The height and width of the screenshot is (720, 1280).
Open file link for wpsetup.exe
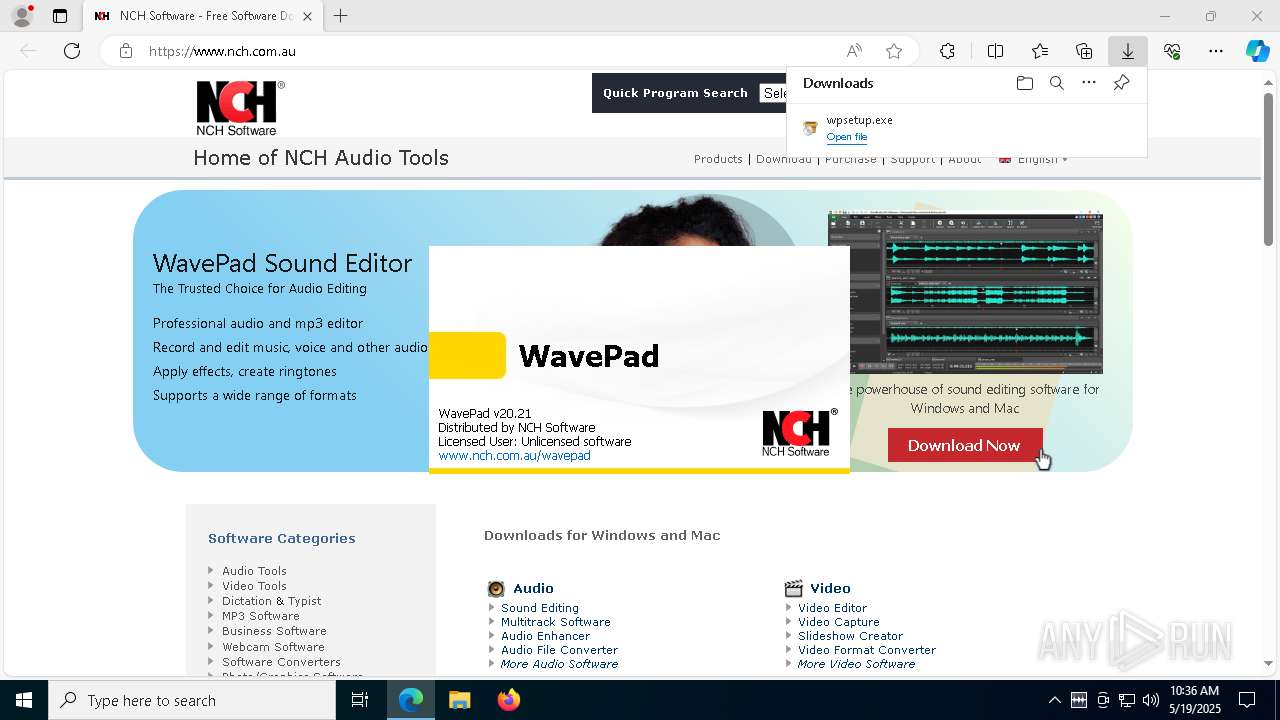847,137
